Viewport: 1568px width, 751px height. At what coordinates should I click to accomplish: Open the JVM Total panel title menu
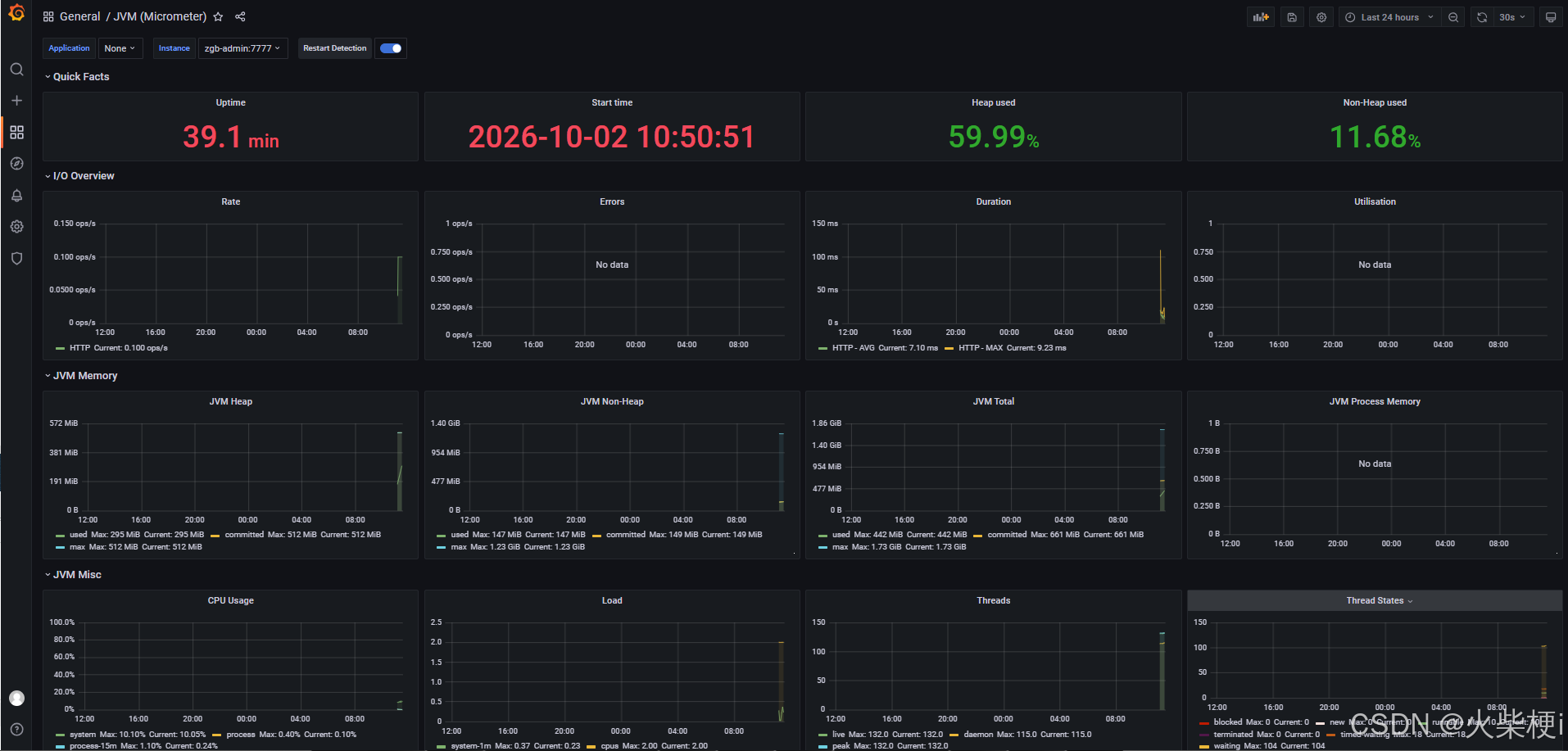[993, 401]
